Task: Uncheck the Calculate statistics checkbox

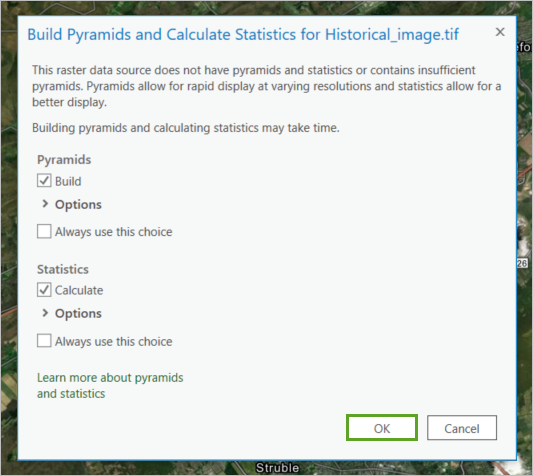Action: click(44, 290)
